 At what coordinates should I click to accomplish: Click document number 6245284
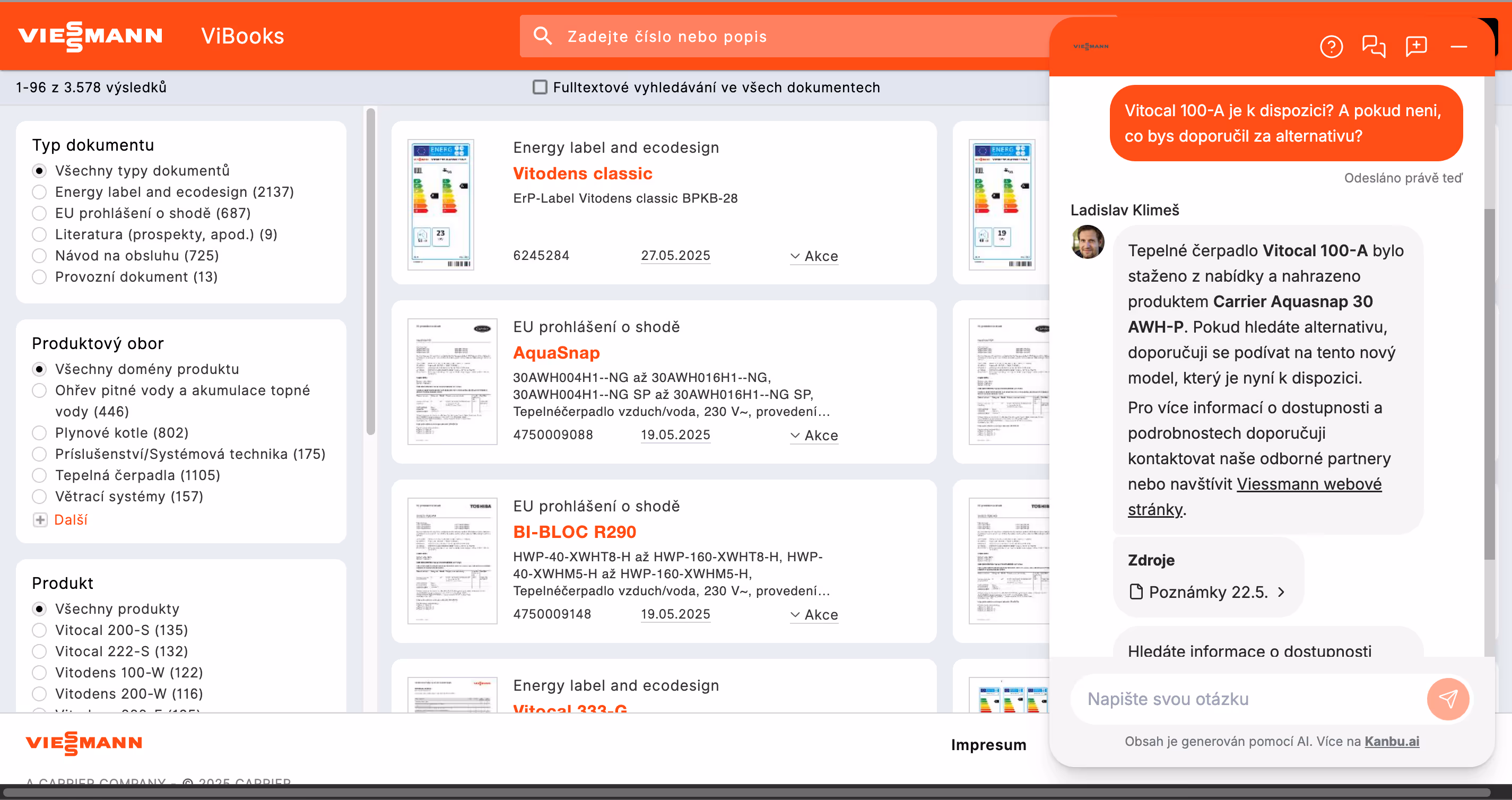tap(541, 255)
